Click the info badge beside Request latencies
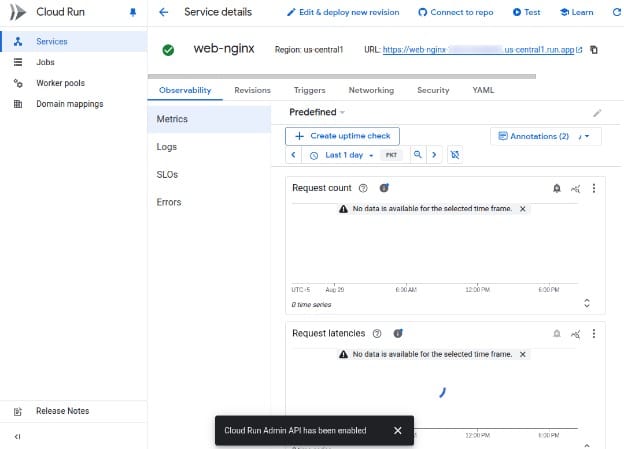The height and width of the screenshot is (449, 624). [398, 333]
